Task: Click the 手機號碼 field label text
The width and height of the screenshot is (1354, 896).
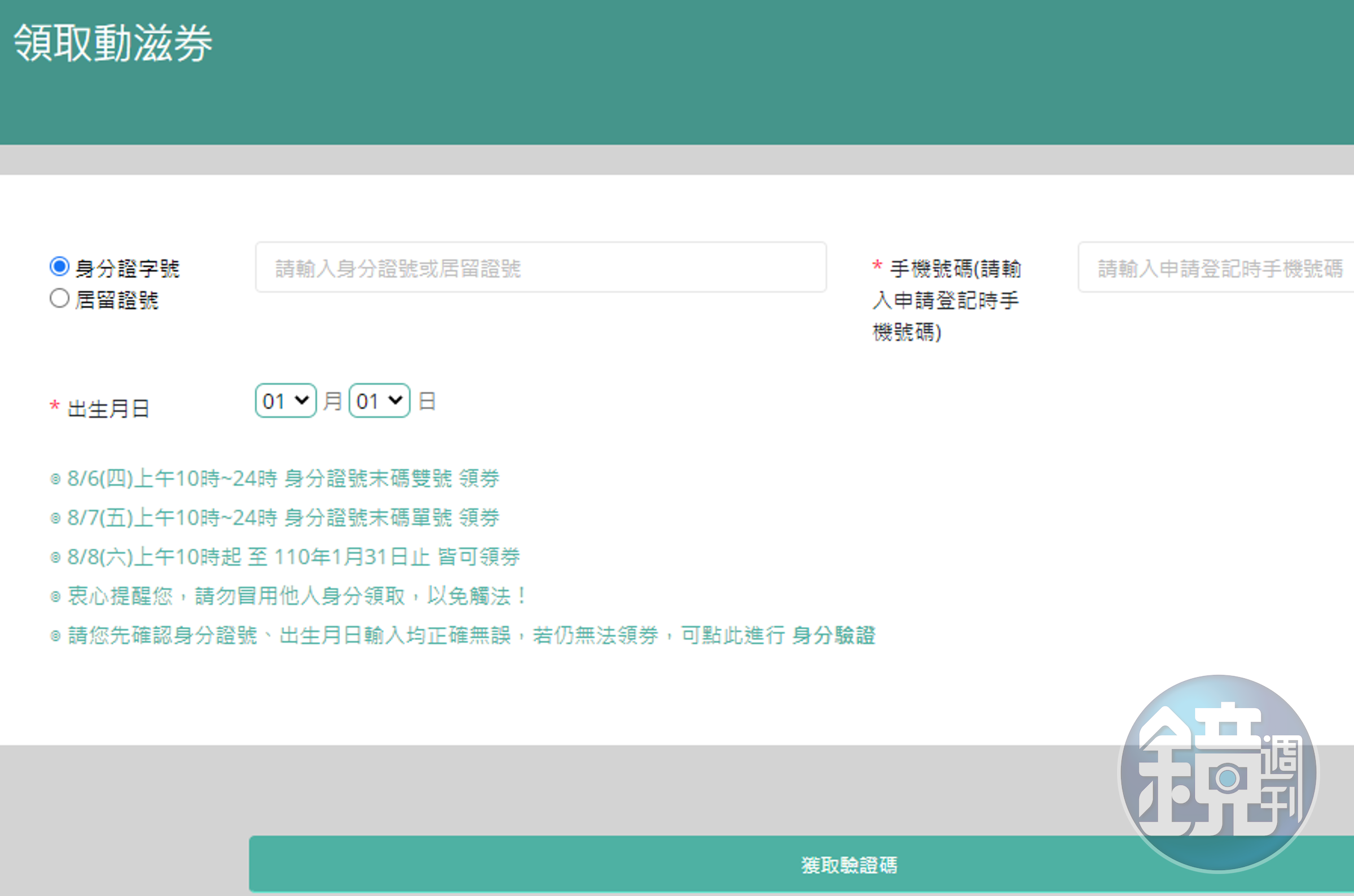Action: coord(947,300)
